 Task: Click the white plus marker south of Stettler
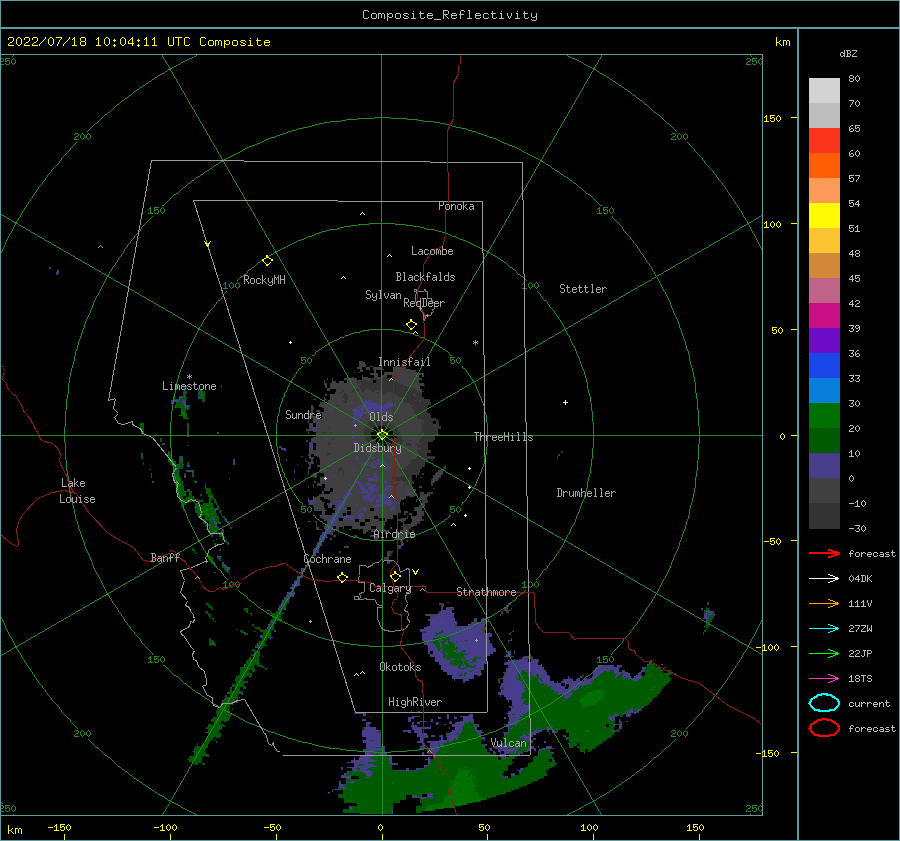[565, 402]
